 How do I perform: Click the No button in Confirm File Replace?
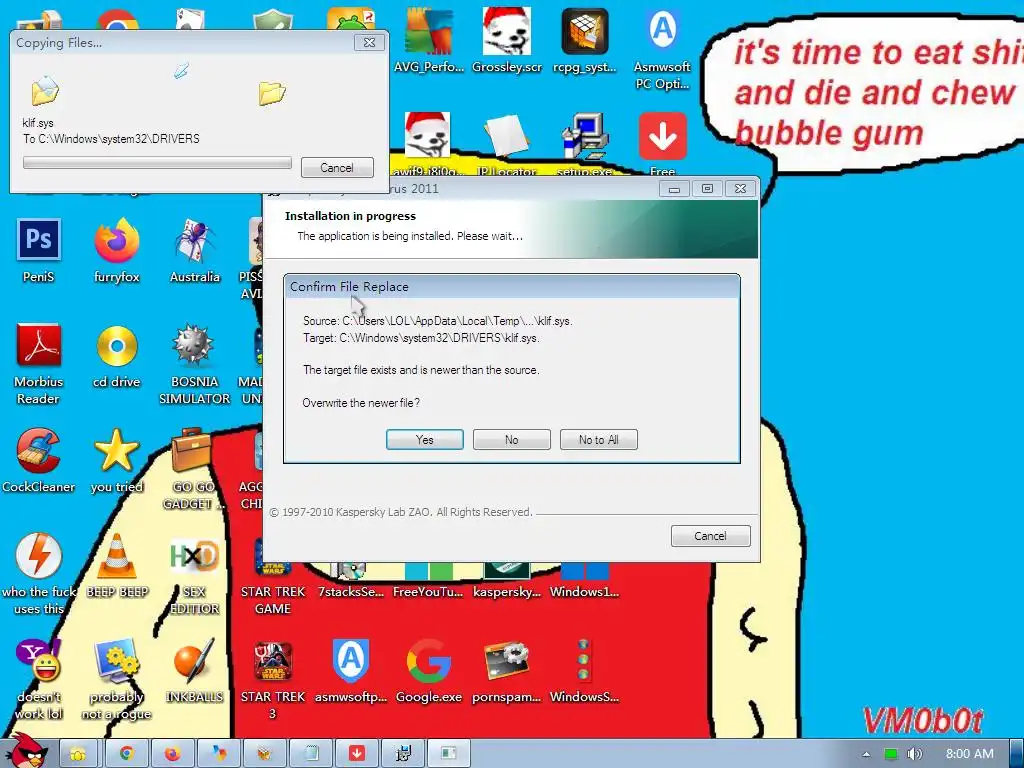coord(511,440)
